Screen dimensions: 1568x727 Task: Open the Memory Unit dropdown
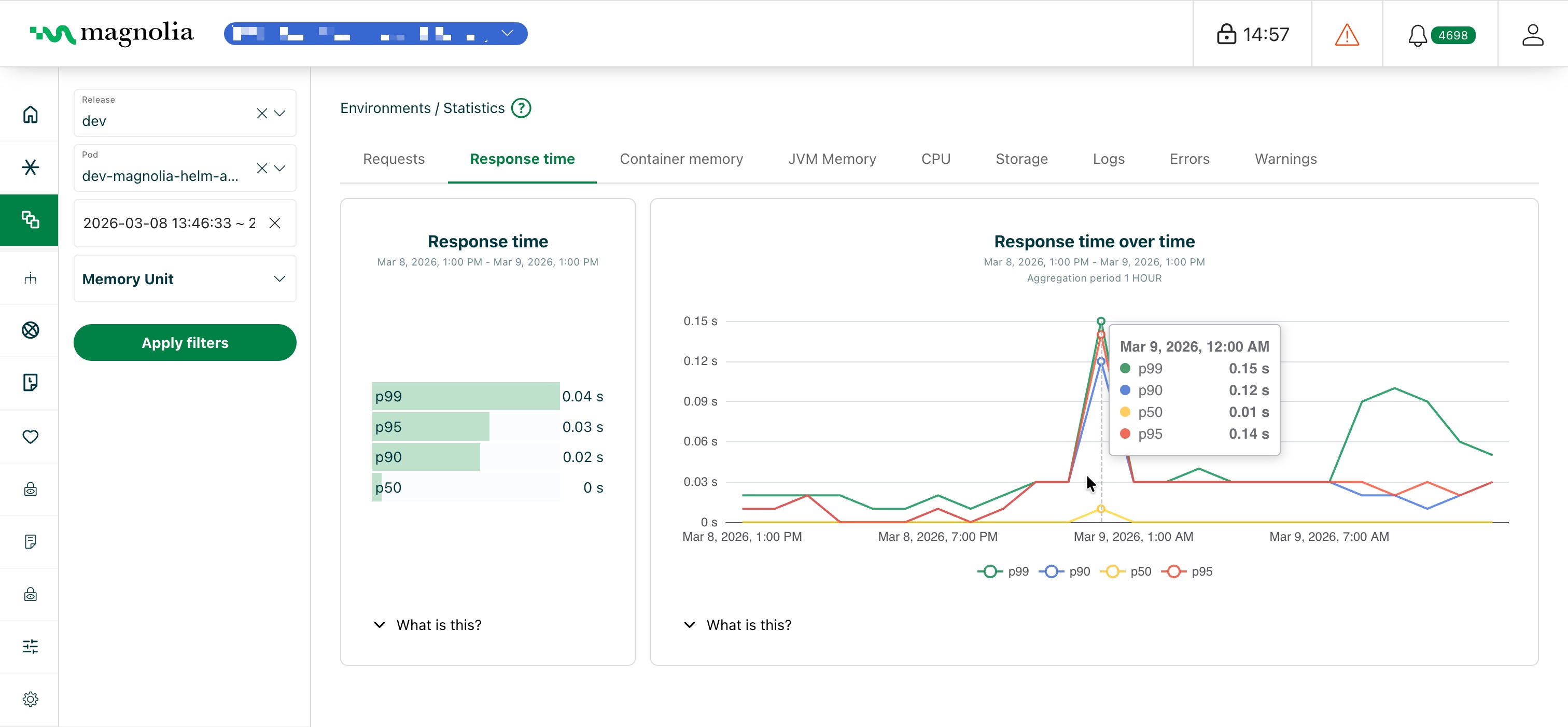185,278
